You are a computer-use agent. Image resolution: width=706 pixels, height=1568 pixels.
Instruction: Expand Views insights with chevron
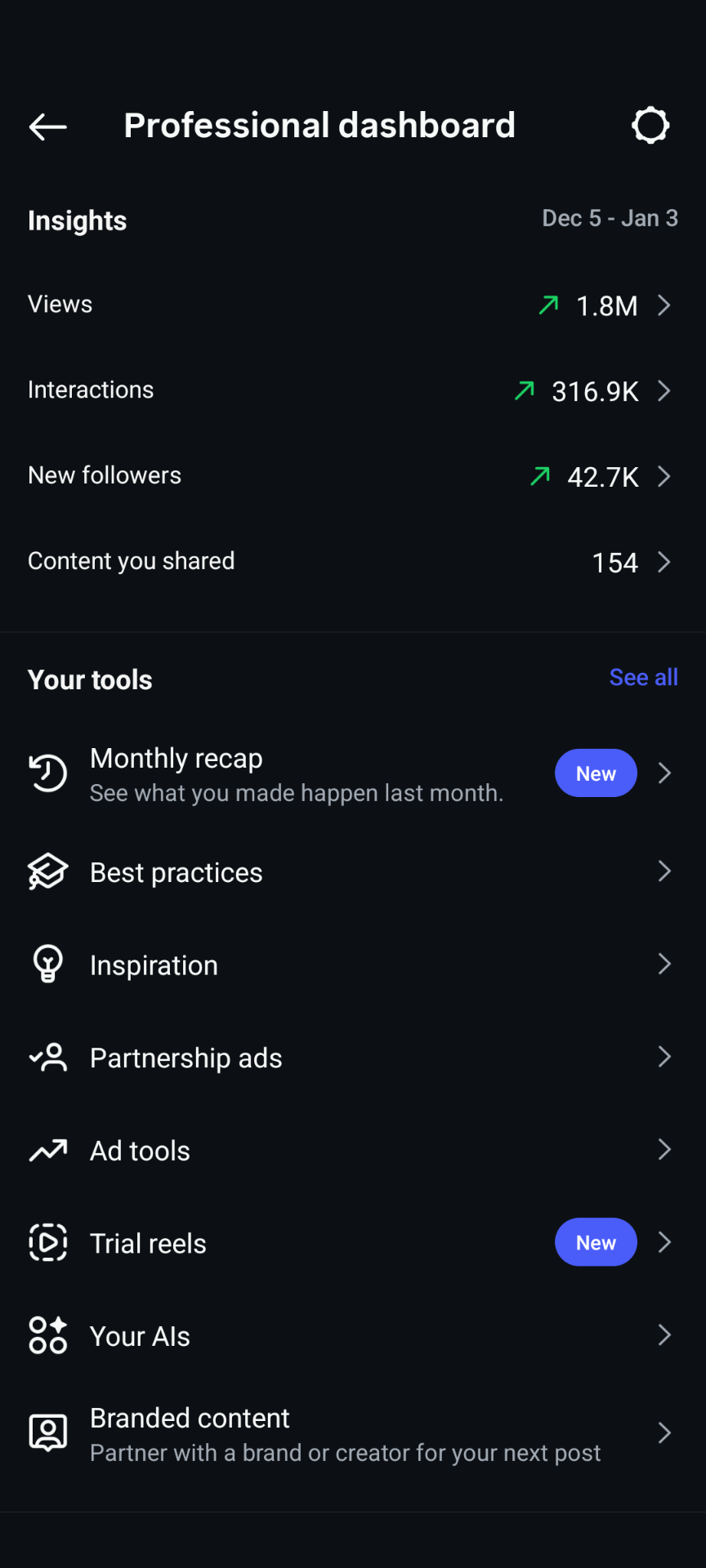pos(664,305)
